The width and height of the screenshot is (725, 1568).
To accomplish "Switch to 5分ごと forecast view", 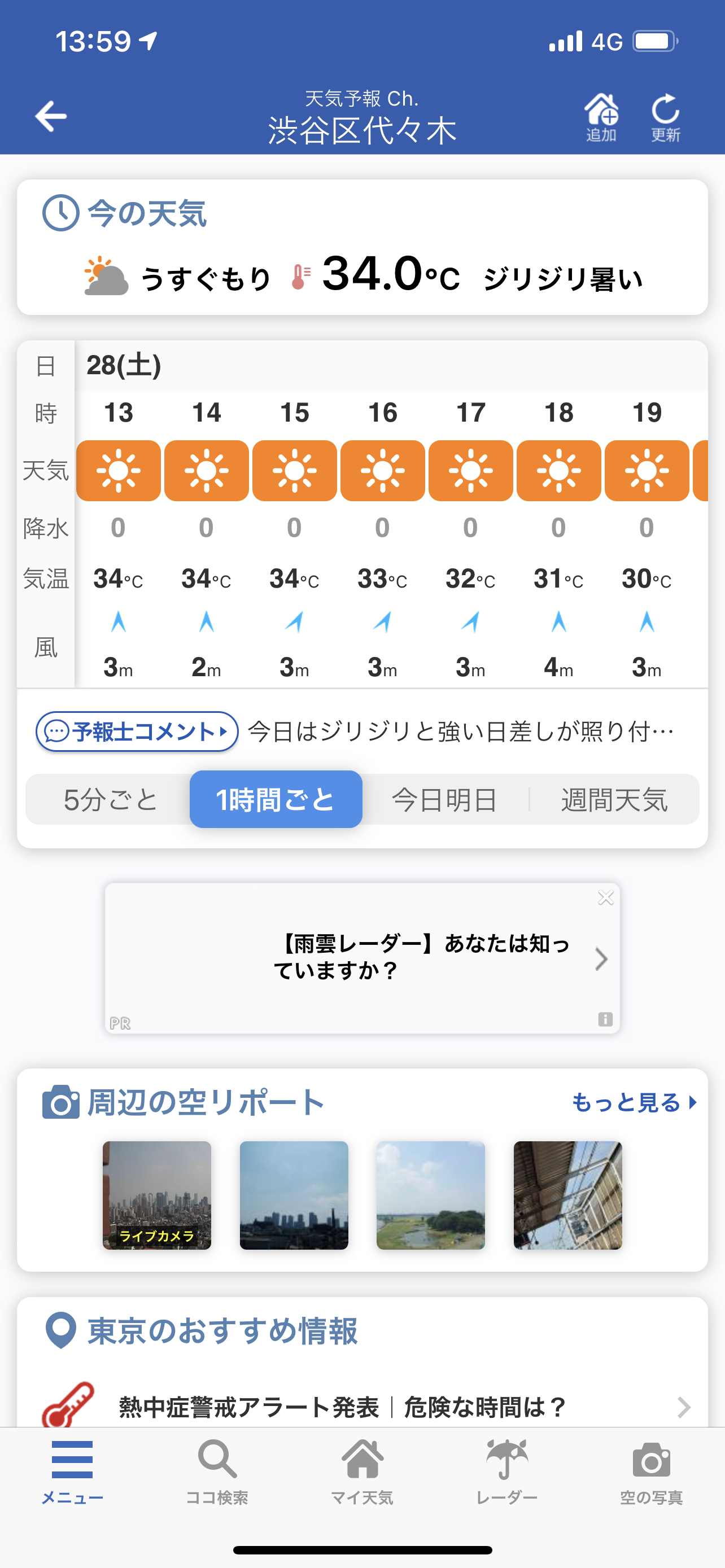I will 111,799.
